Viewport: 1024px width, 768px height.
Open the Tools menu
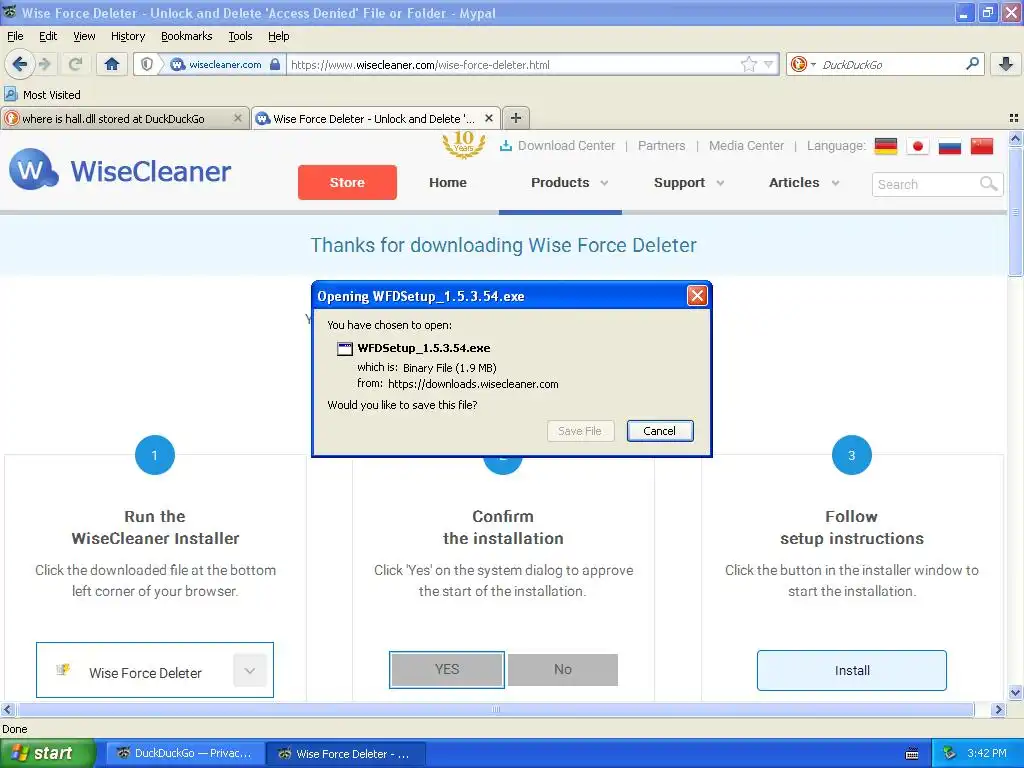(240, 36)
